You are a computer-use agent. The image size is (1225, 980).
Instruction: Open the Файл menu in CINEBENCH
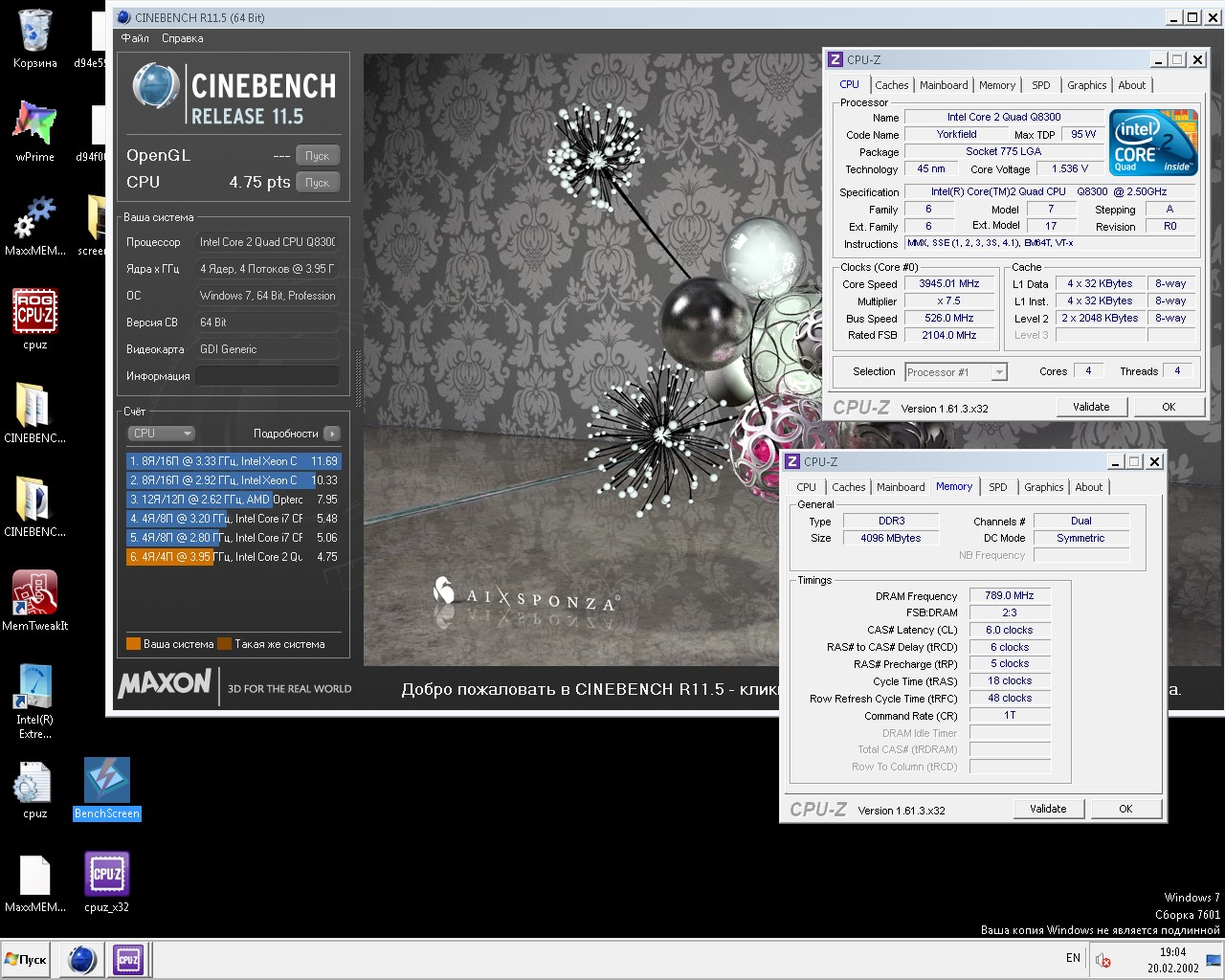click(x=135, y=38)
